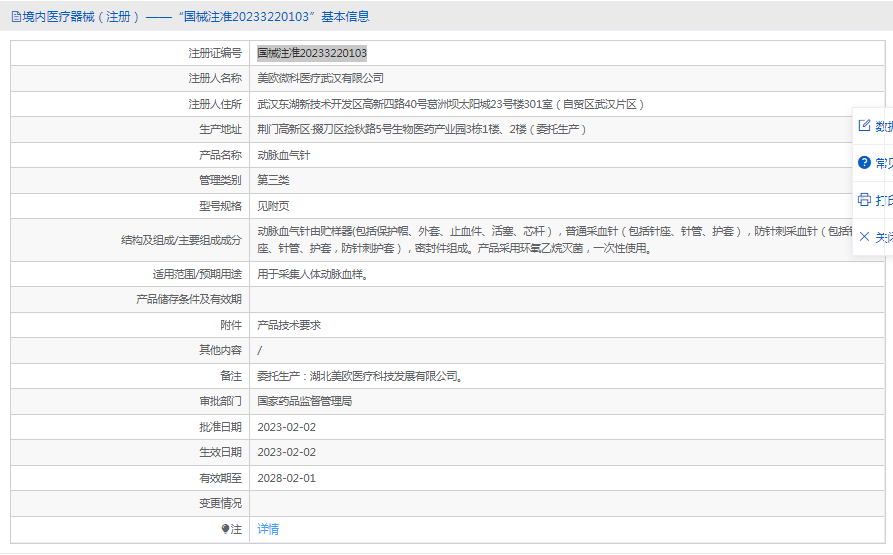Click the 生效日期 value 2023-02-02
Viewport: 893px width, 555px height.
pos(286,453)
